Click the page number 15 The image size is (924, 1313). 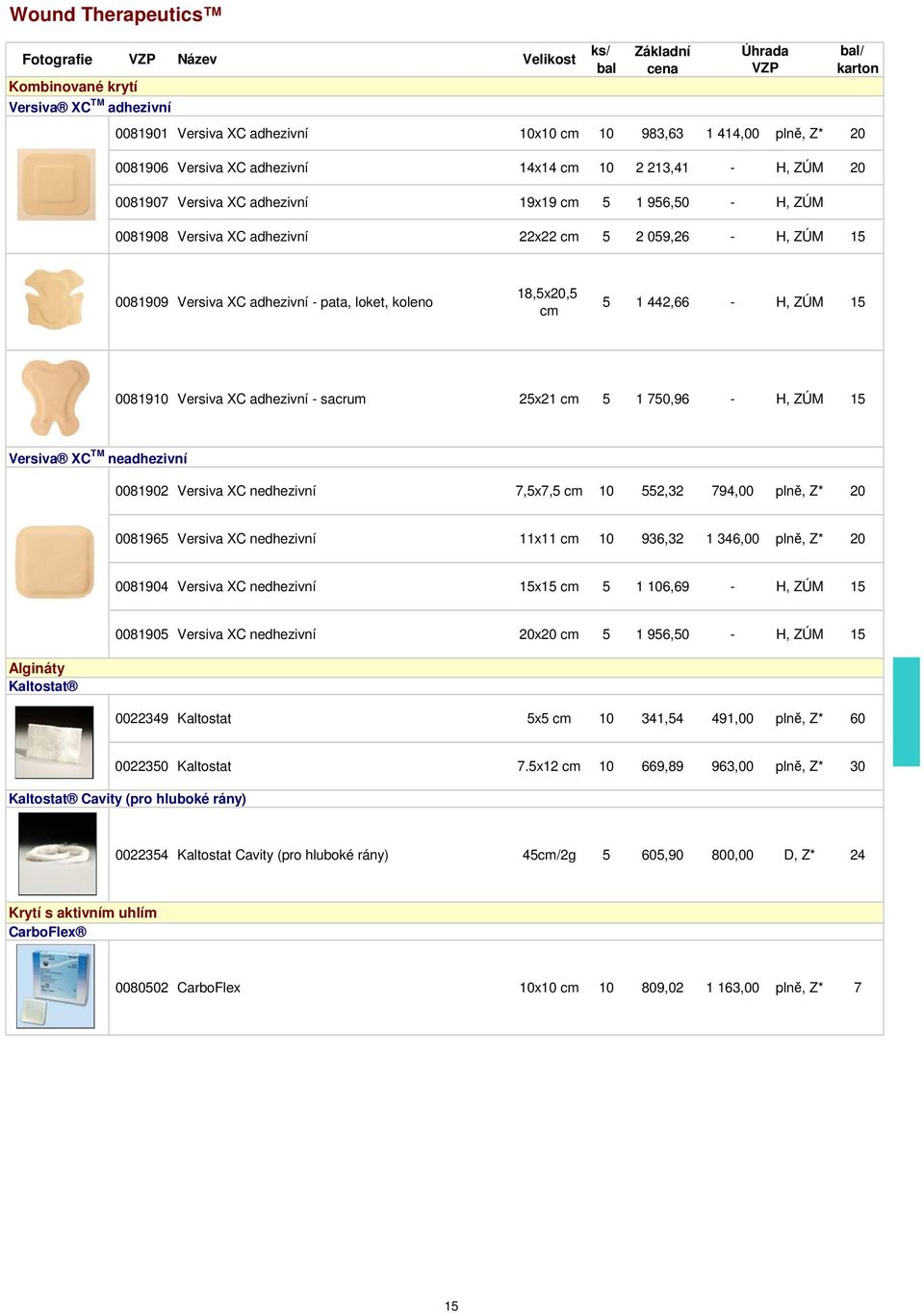451,1306
